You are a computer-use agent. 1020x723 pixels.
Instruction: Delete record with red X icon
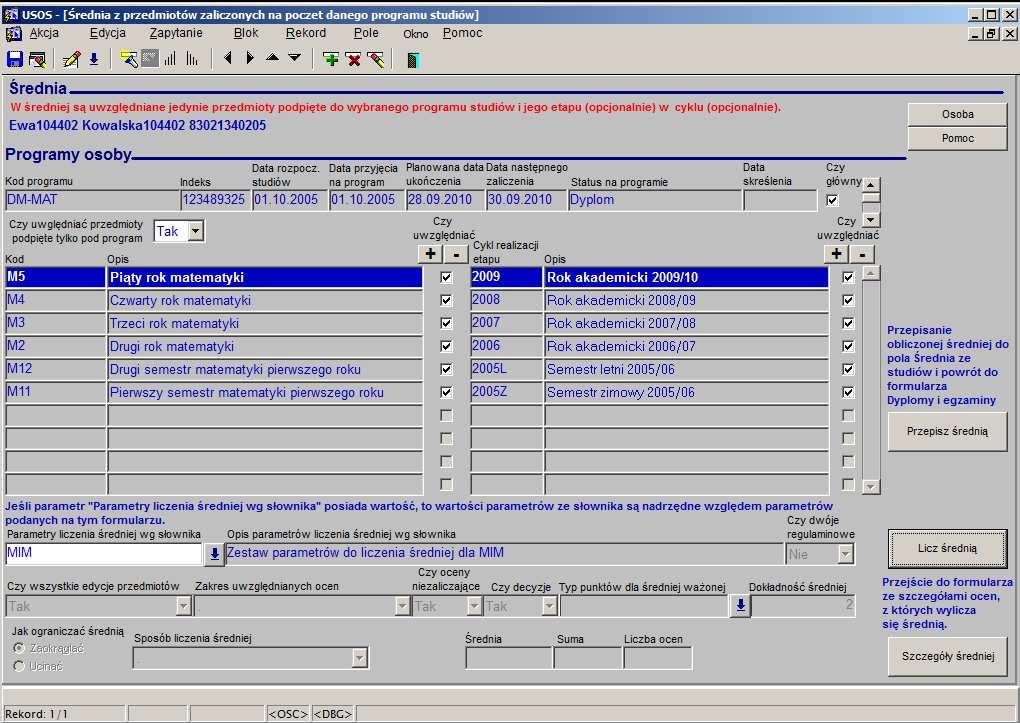click(x=353, y=59)
